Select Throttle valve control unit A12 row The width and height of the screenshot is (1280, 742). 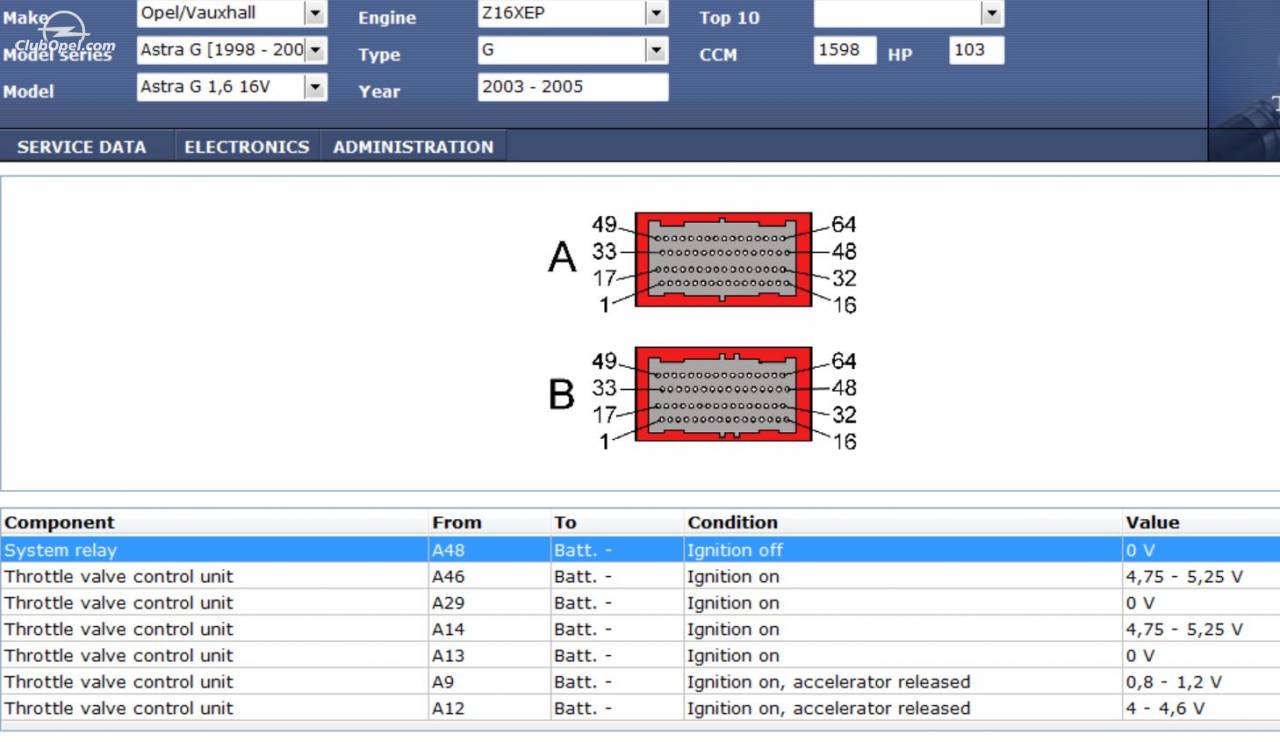pos(640,708)
